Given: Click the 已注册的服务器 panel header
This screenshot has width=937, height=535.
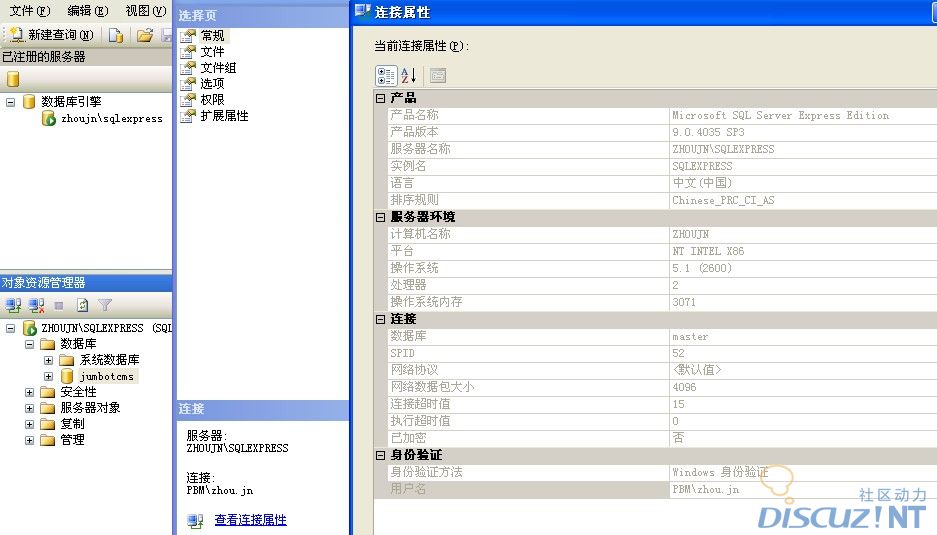Looking at the screenshot, I should (x=86, y=57).
